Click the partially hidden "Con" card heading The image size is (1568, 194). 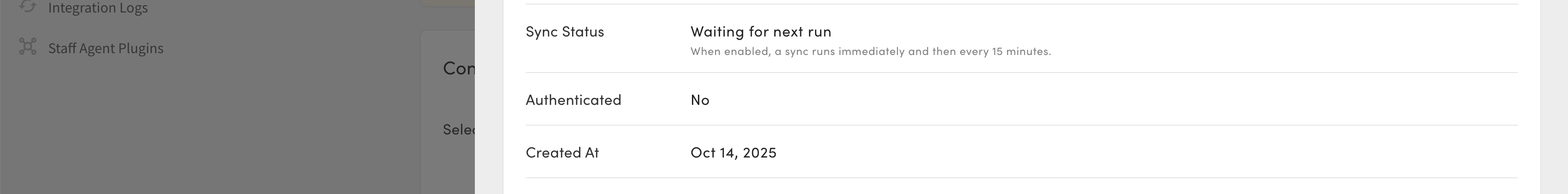click(x=458, y=68)
